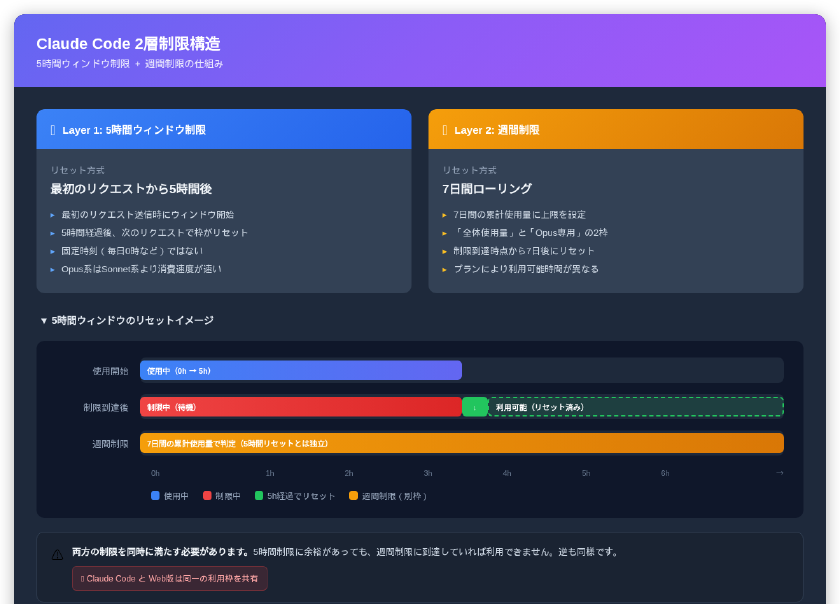This screenshot has width=840, height=604.
Task: Select the Layer 1: 5時間ウィンドウ制限 header tab
Action: tap(222, 128)
